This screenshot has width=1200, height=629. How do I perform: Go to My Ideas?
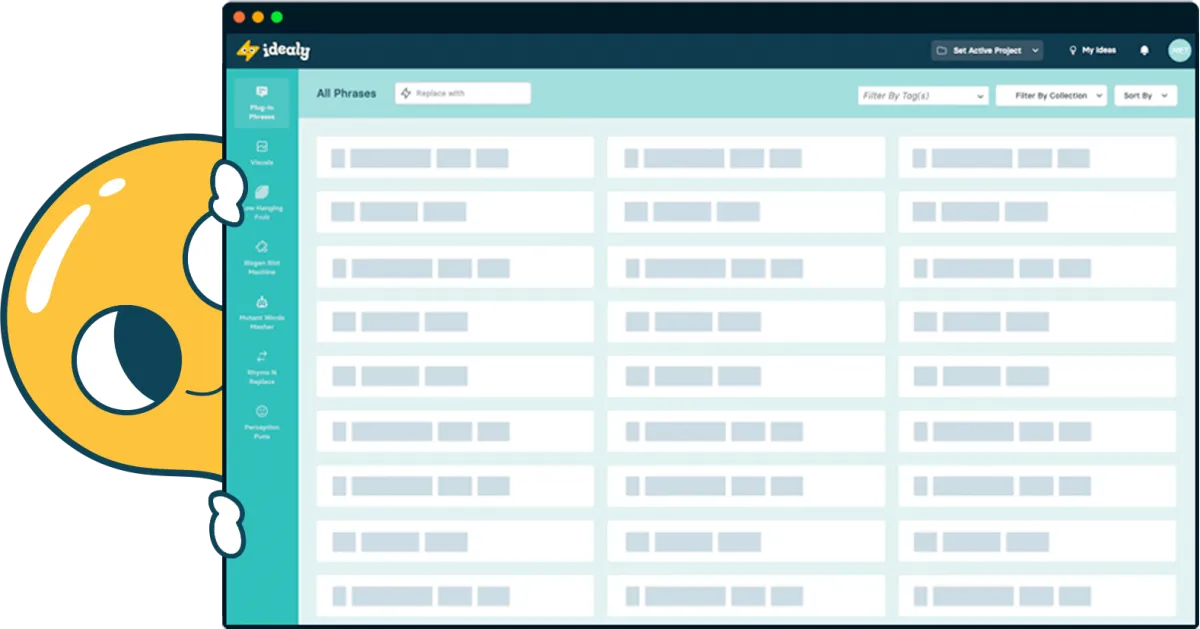pyautogui.click(x=1092, y=49)
